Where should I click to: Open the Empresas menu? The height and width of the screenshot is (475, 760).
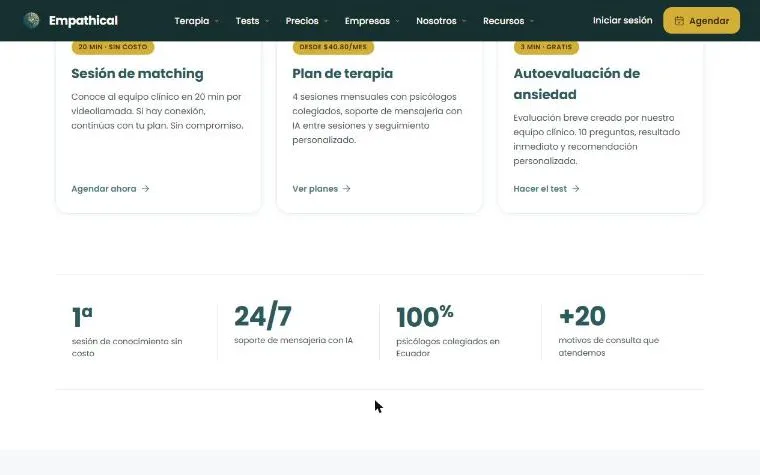[367, 21]
